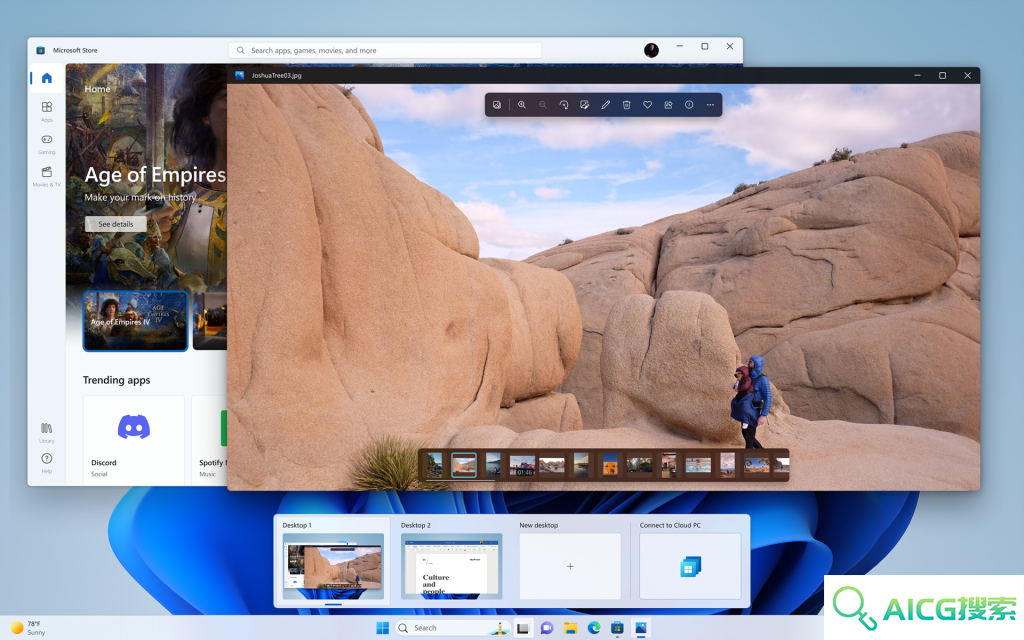Maximize the Photos window
Image resolution: width=1024 pixels, height=640 pixels.
tap(942, 76)
